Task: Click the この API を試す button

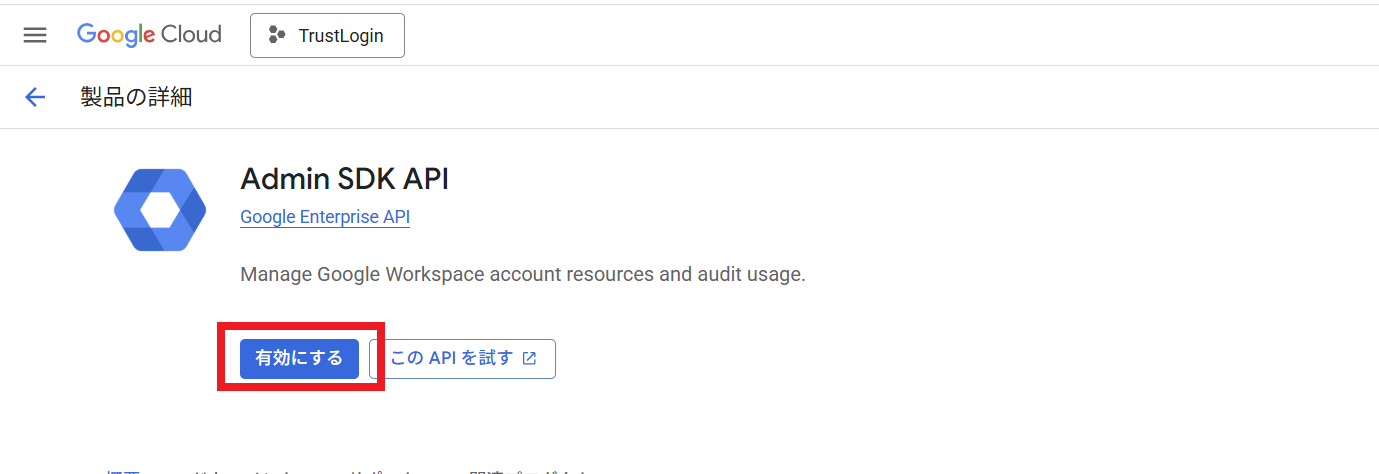Action: [462, 358]
